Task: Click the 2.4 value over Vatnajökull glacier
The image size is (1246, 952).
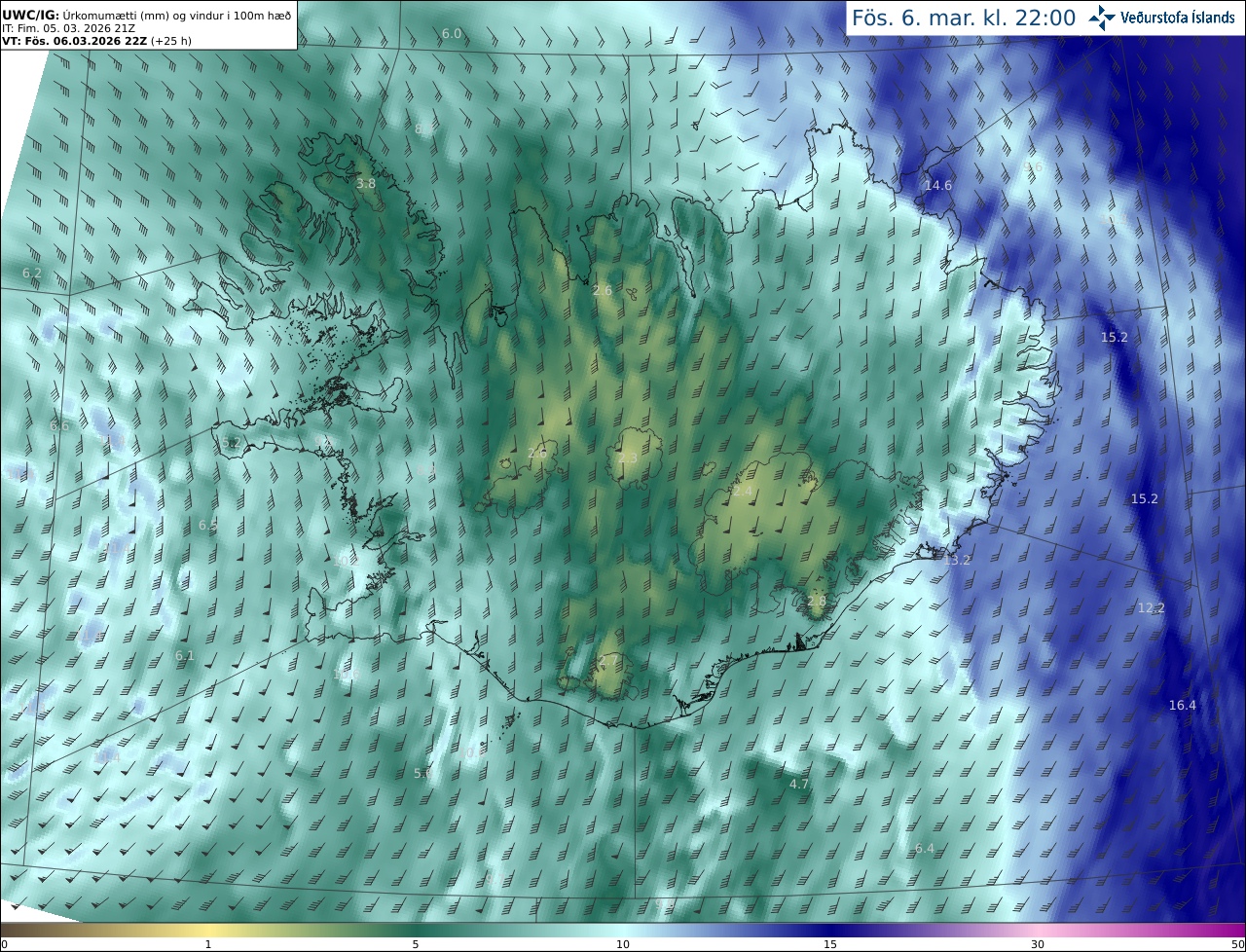Action: (x=743, y=492)
